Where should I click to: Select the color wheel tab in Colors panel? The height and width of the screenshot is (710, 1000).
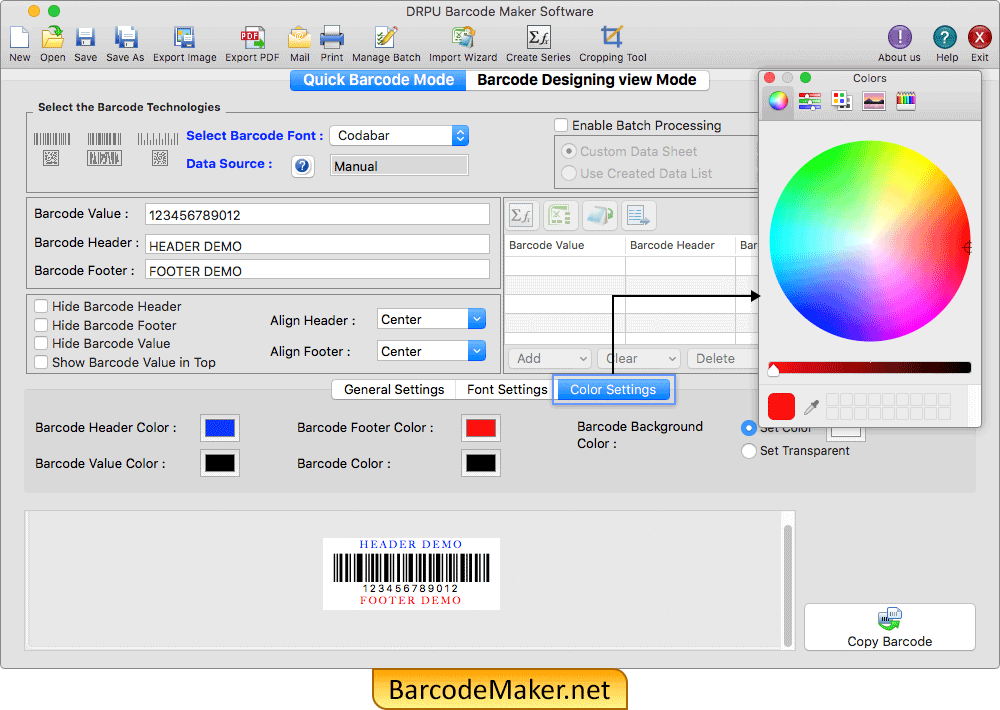click(778, 101)
